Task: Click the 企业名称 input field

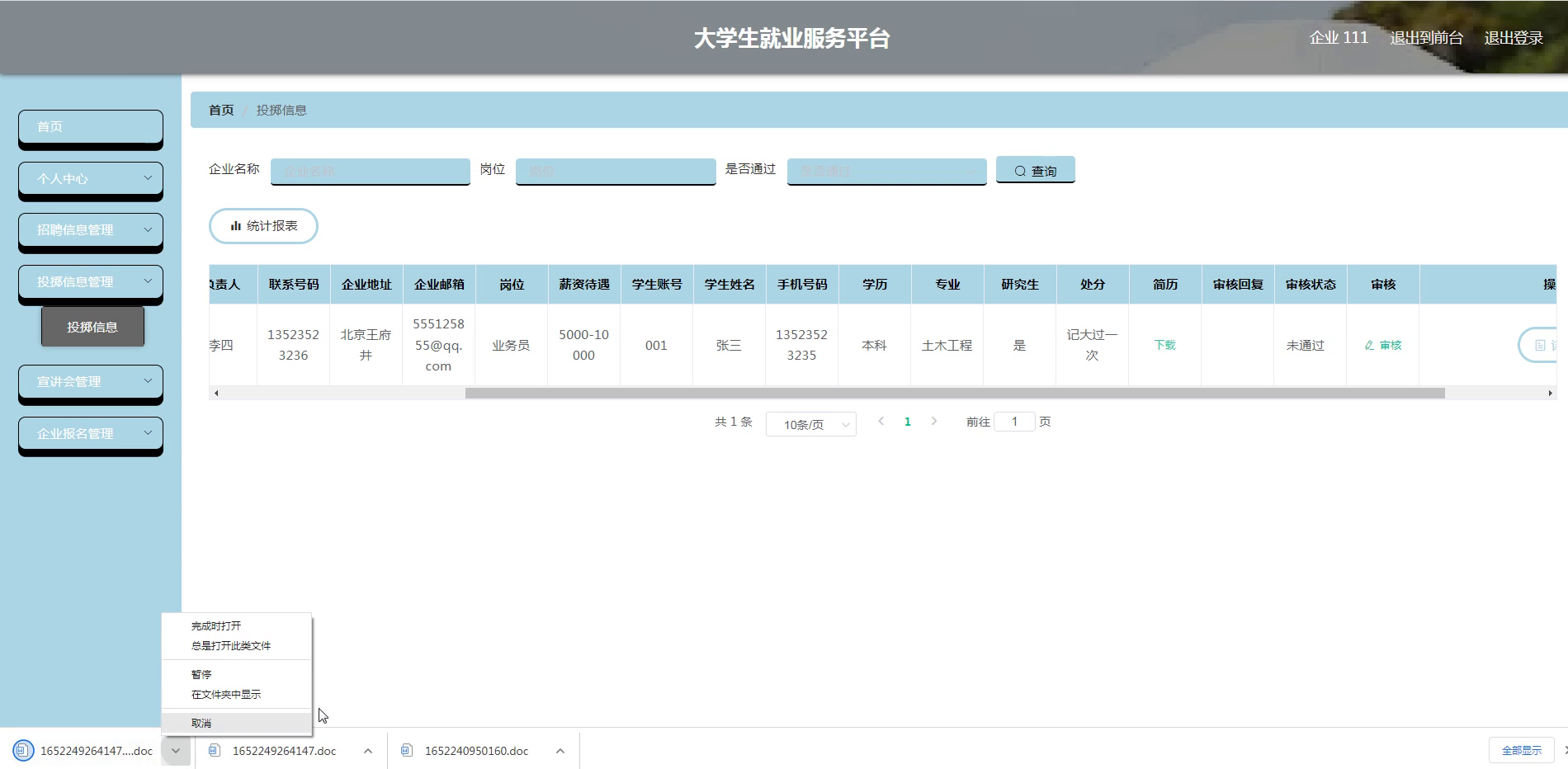Action: tap(370, 171)
